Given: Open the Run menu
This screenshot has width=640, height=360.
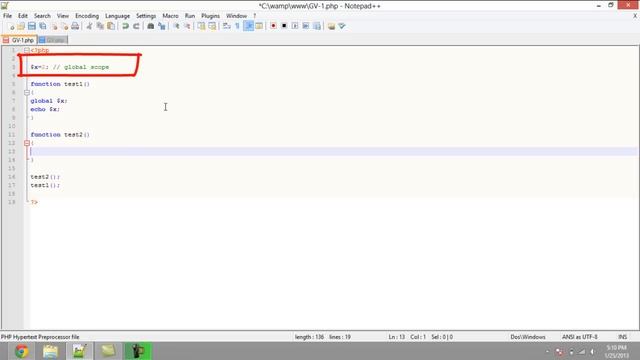Looking at the screenshot, I should 190,16.
